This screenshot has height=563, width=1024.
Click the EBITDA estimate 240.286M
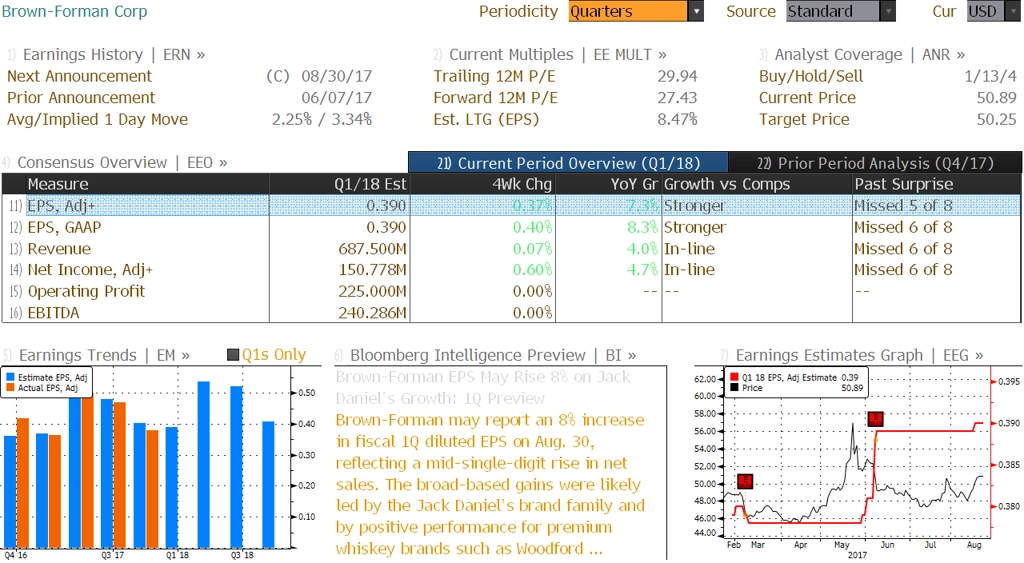click(372, 313)
